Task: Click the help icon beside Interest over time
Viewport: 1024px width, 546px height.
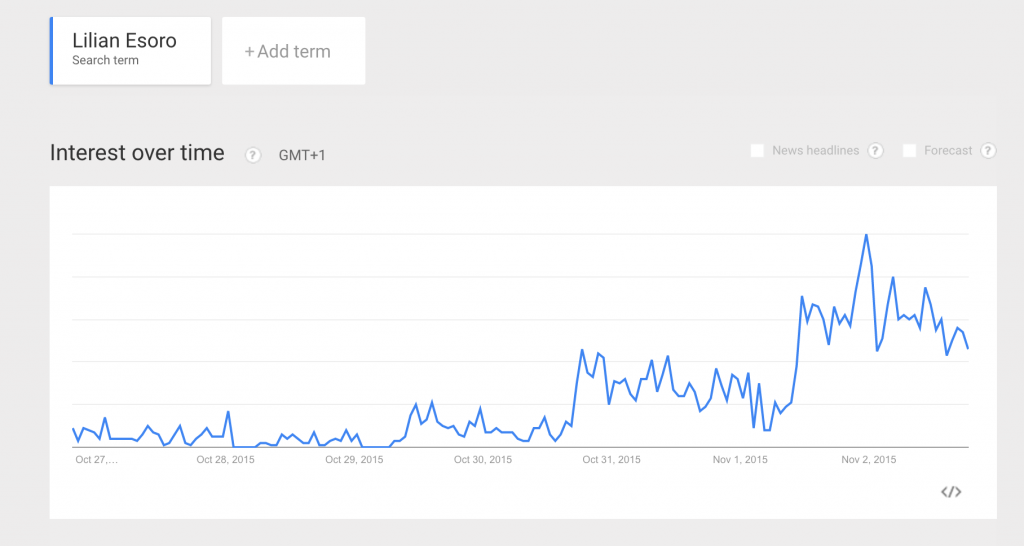Action: [x=253, y=155]
